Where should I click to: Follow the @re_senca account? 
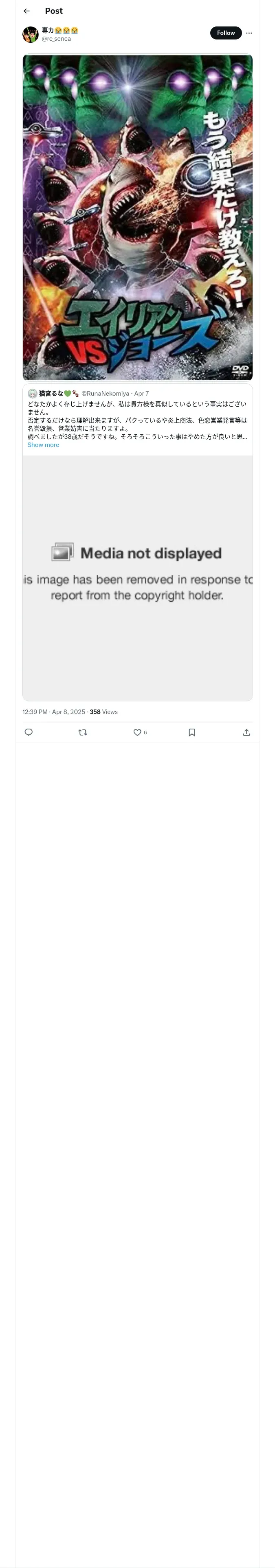click(x=226, y=33)
